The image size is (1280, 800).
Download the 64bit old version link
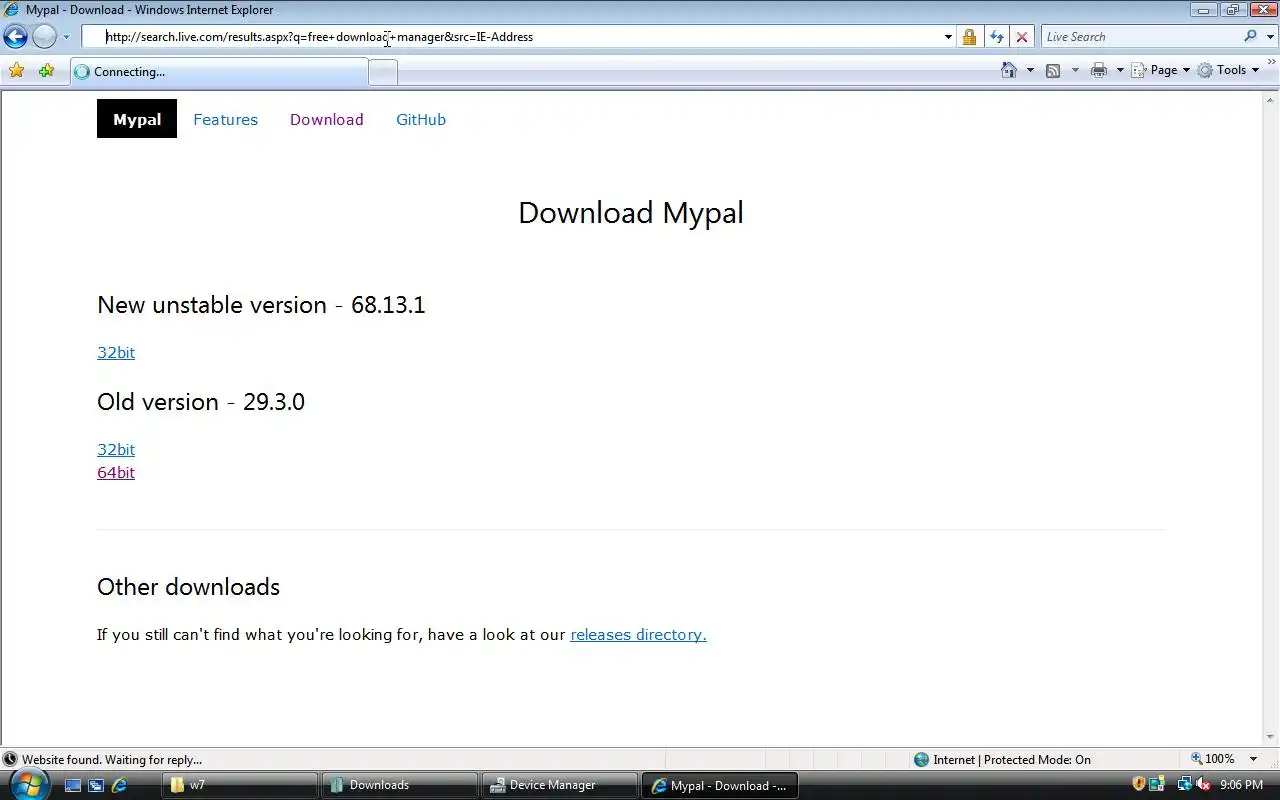(116, 472)
